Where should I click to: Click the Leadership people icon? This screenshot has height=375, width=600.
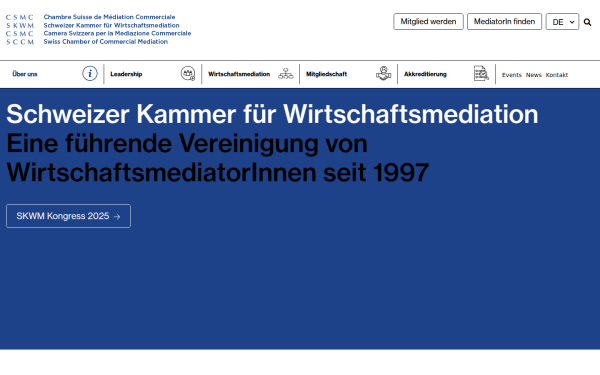(188, 73)
